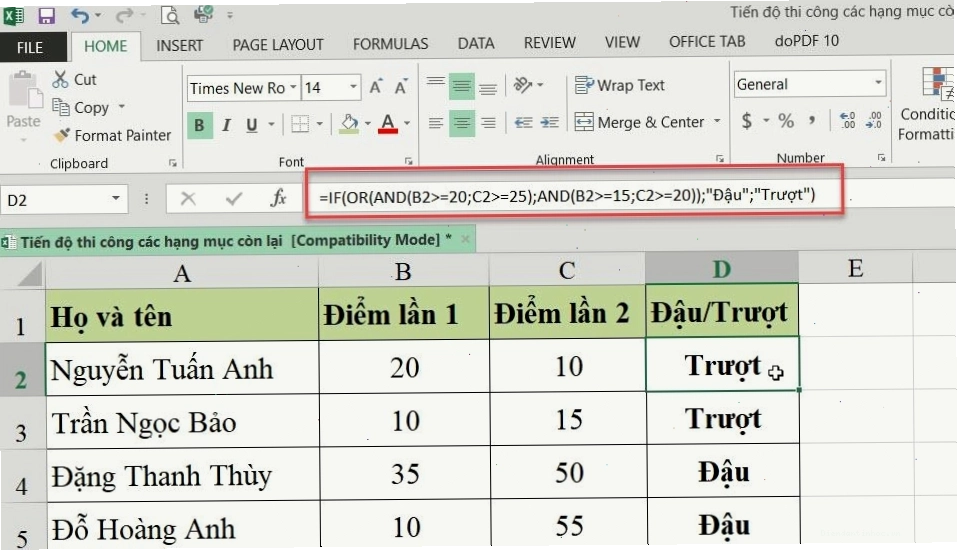
Task: Open Print Preview from the quick access toolbar
Action: click(170, 15)
